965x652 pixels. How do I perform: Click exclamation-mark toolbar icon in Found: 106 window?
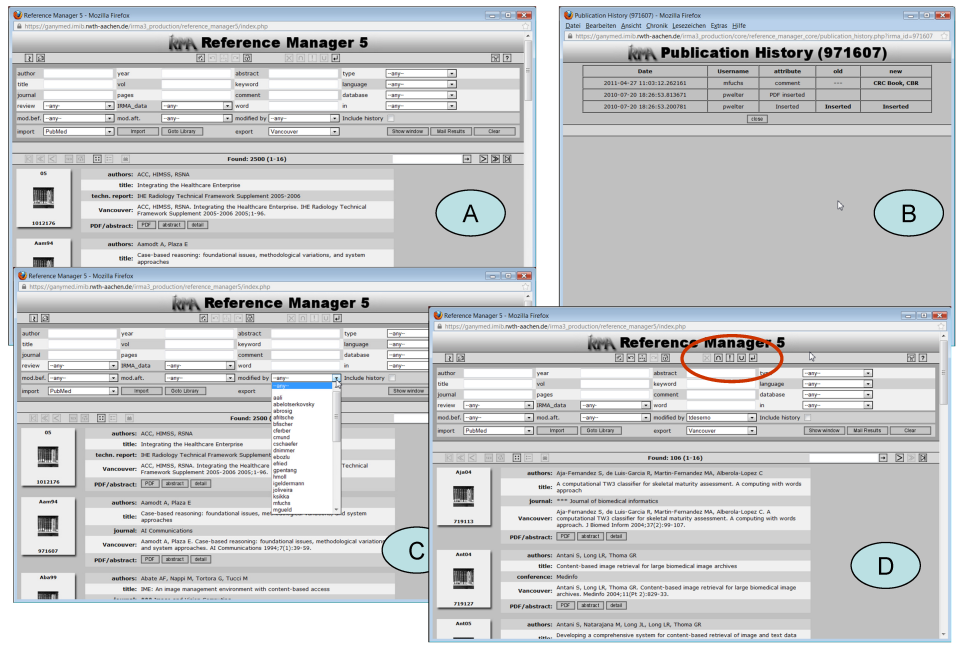point(730,358)
